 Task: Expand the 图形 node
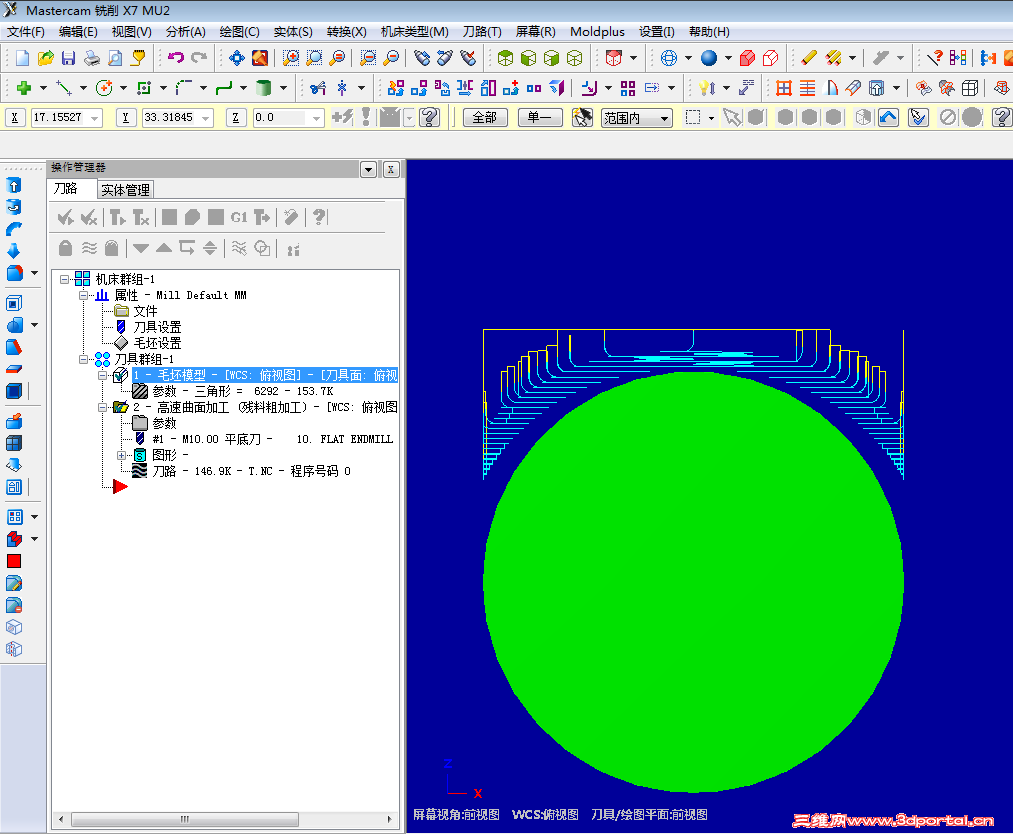click(121, 455)
